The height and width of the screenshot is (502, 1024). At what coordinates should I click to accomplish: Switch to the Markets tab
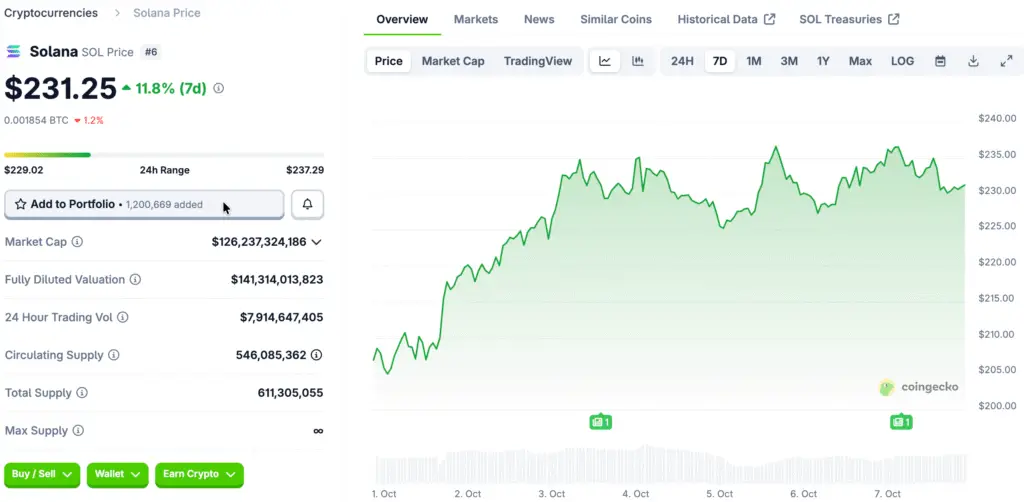(475, 19)
